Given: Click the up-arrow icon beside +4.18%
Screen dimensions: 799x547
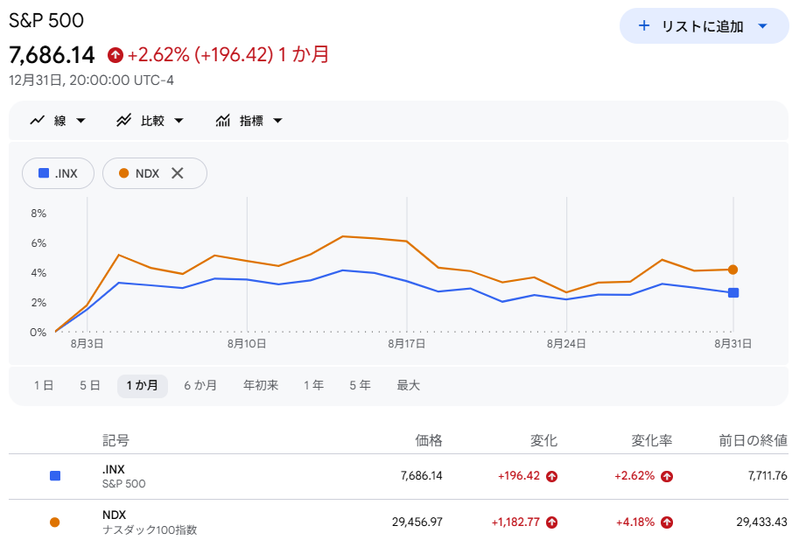Looking at the screenshot, I should [x=667, y=522].
